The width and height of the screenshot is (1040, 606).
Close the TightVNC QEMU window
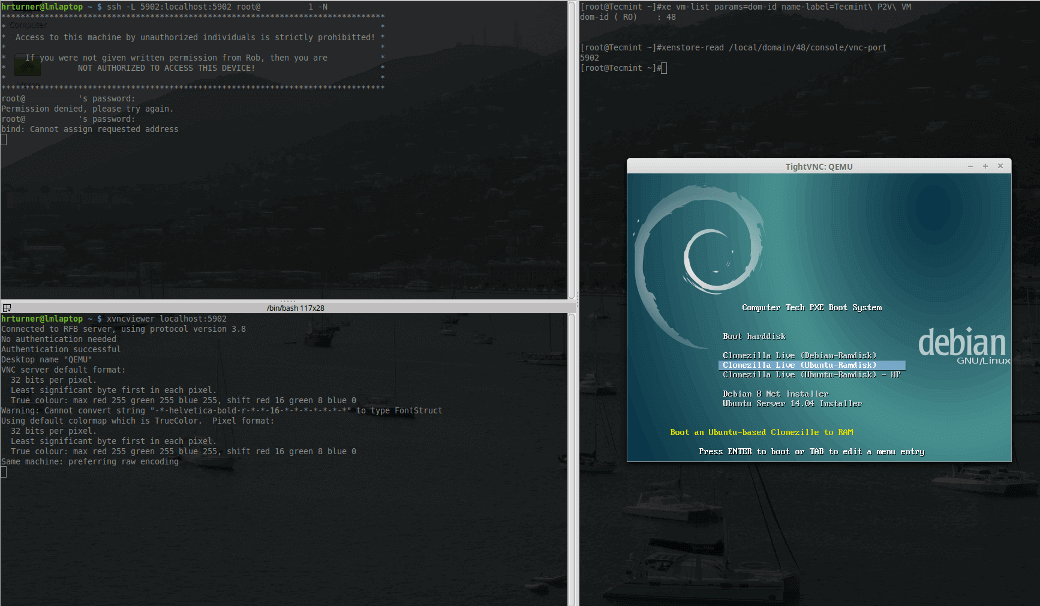pyautogui.click(x=1000, y=166)
